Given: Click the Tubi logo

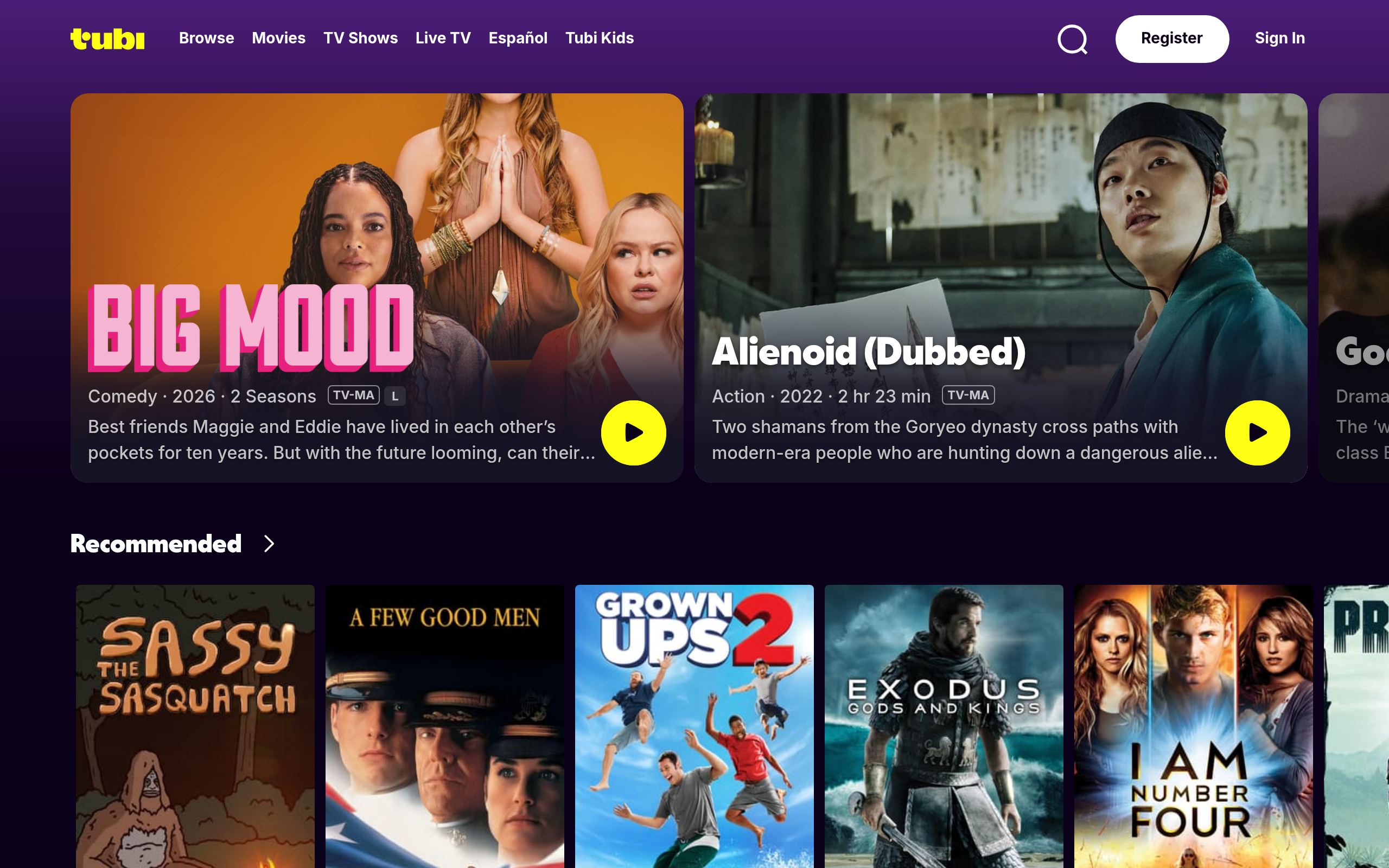Looking at the screenshot, I should click(x=107, y=39).
